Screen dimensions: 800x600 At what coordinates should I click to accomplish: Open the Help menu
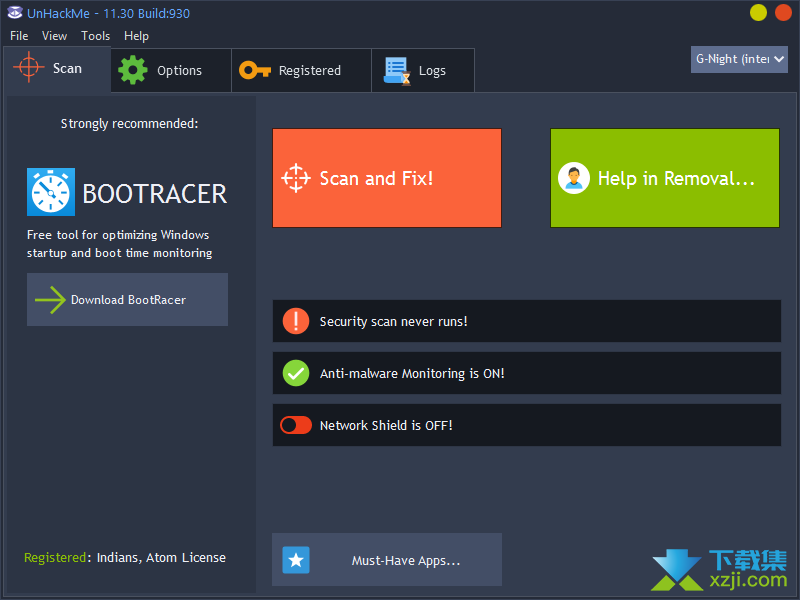[136, 36]
